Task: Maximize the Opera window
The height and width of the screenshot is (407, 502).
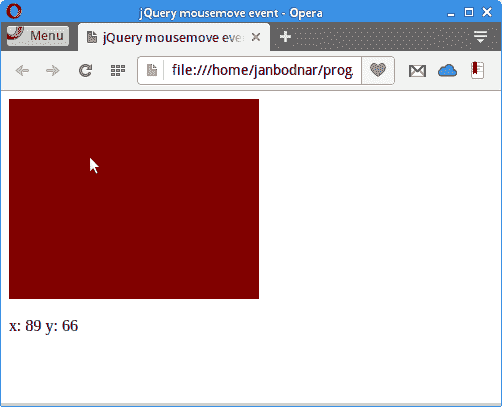Action: tap(469, 13)
